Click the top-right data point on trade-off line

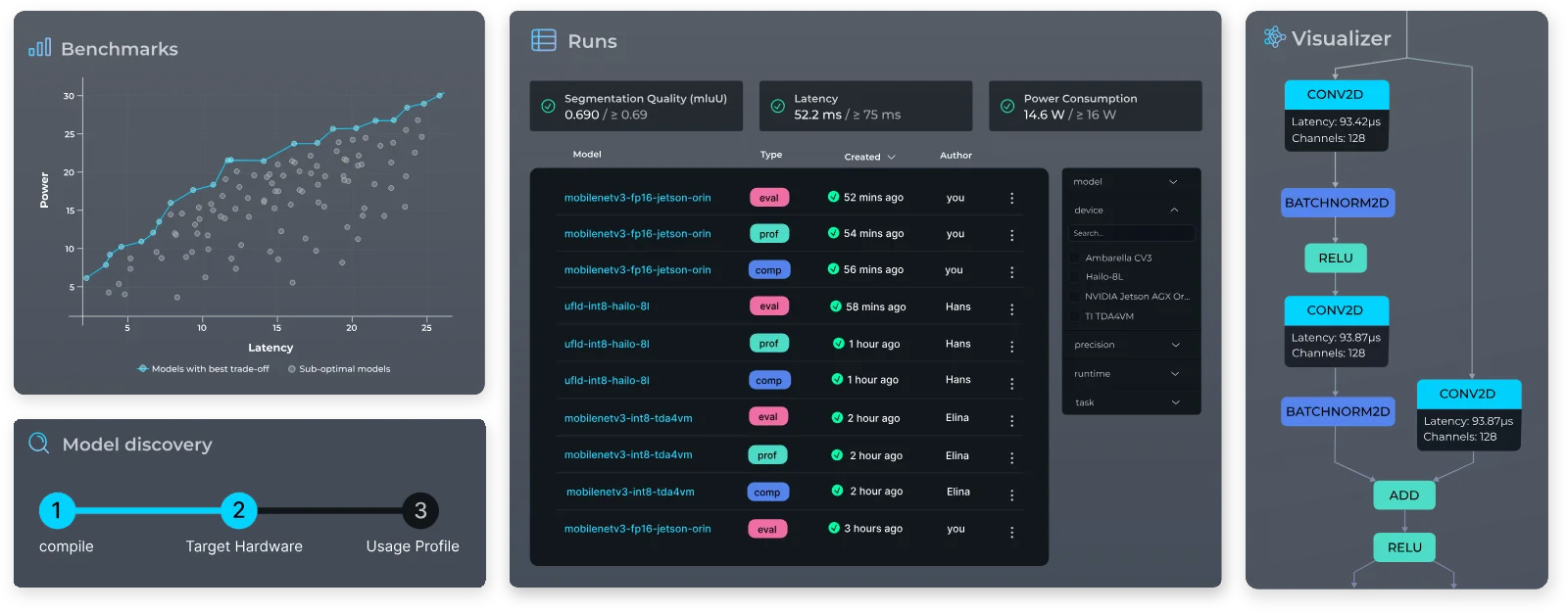click(440, 95)
